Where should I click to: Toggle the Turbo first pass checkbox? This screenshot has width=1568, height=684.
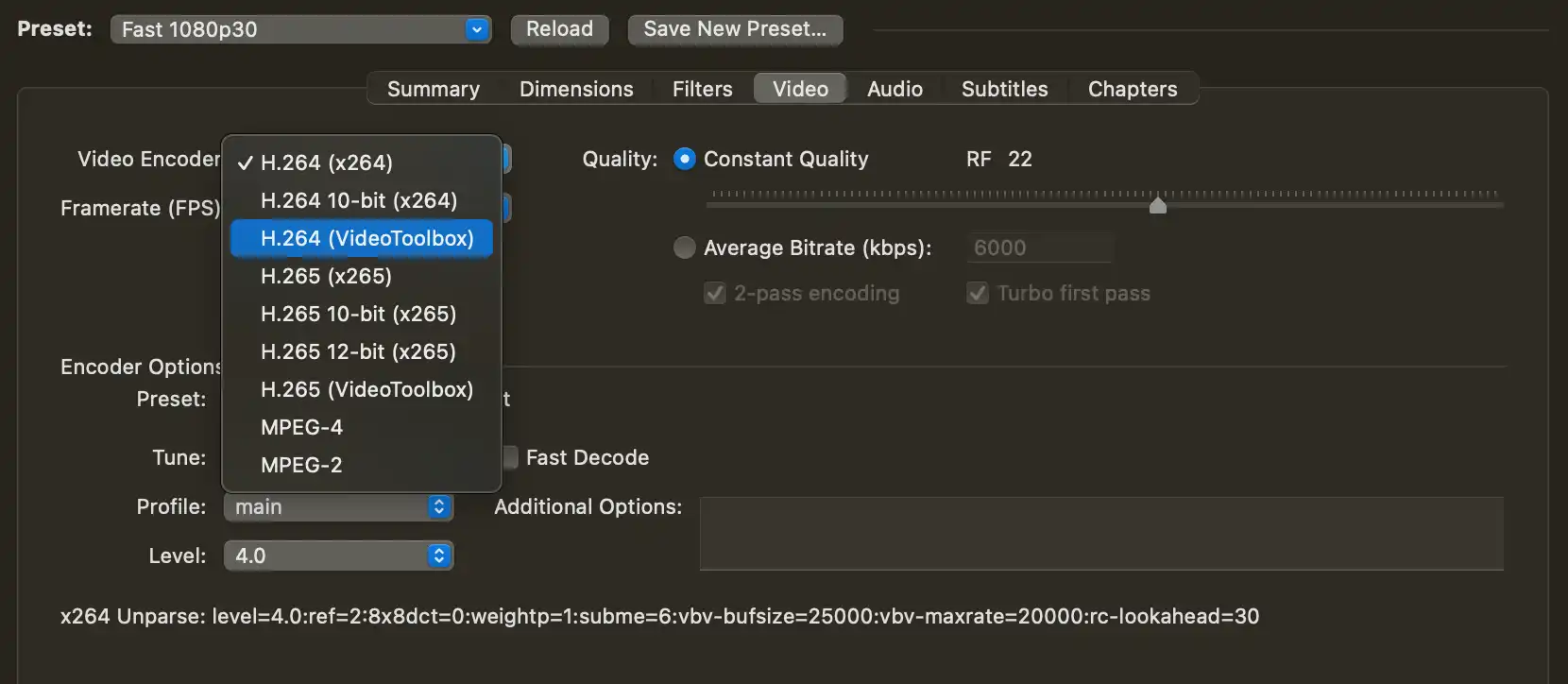pyautogui.click(x=978, y=294)
